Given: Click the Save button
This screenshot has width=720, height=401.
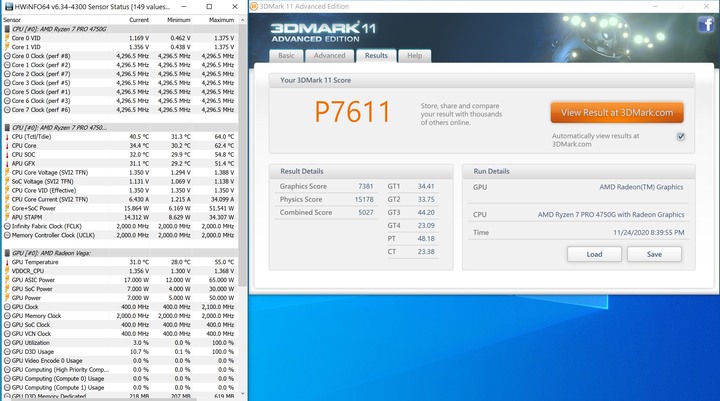Looking at the screenshot, I should point(654,254).
